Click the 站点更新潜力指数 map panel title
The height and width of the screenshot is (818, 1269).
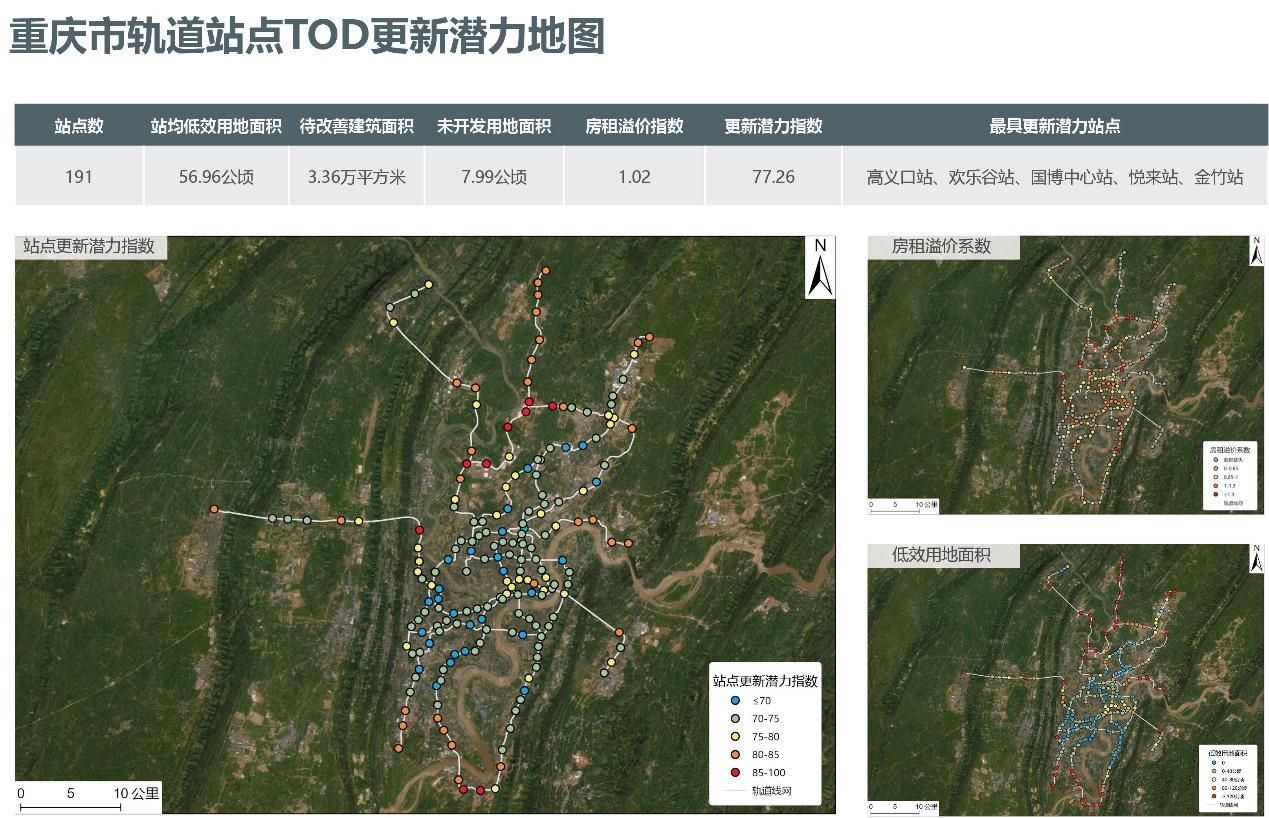tap(89, 246)
